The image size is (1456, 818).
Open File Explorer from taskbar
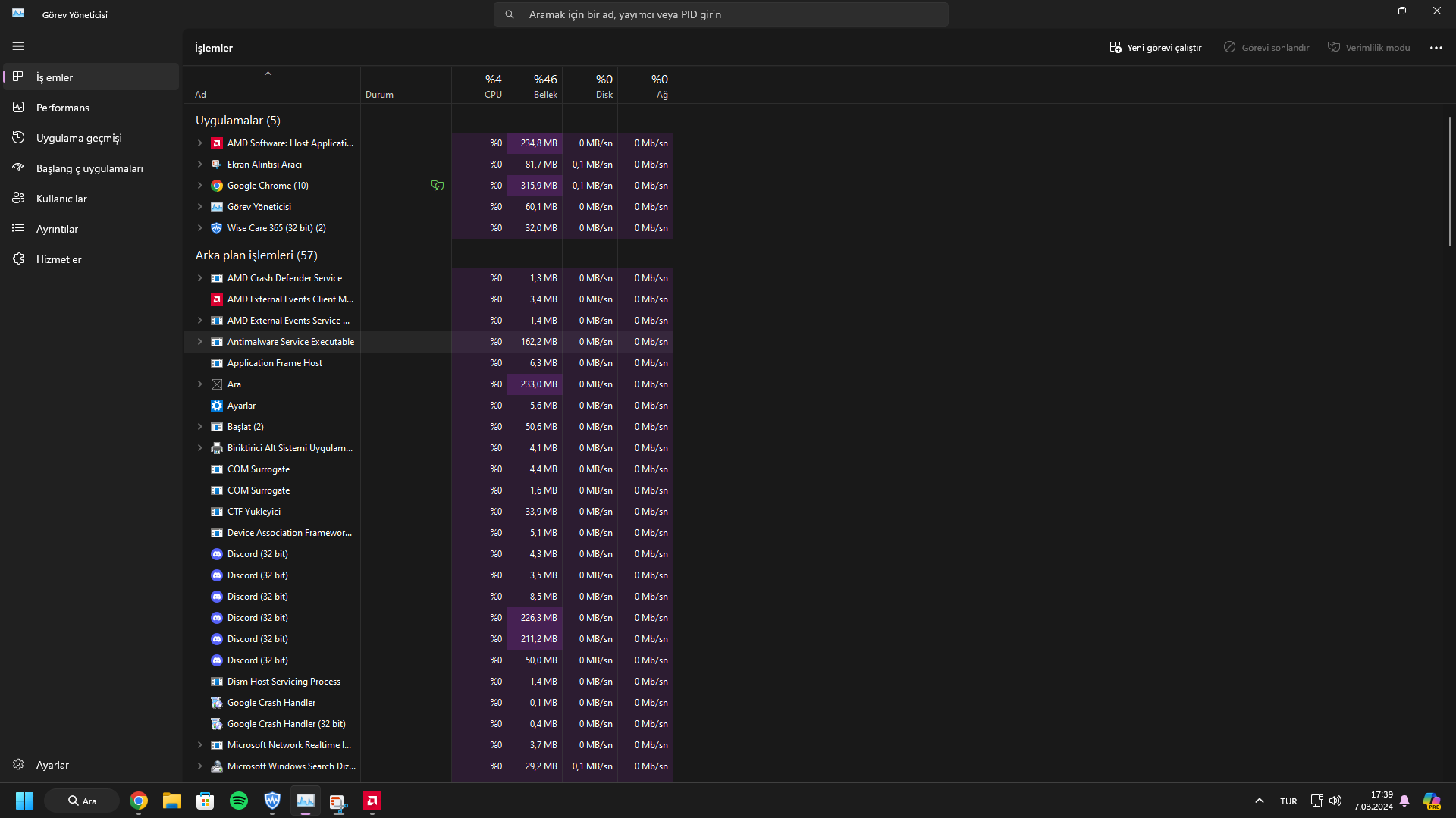tap(172, 801)
